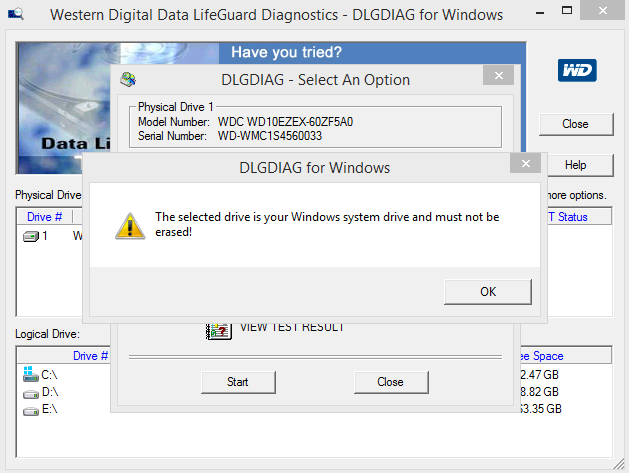This screenshot has height=473, width=629.
Task: Click the VIEW TEST RESULT label
Action: [x=292, y=327]
